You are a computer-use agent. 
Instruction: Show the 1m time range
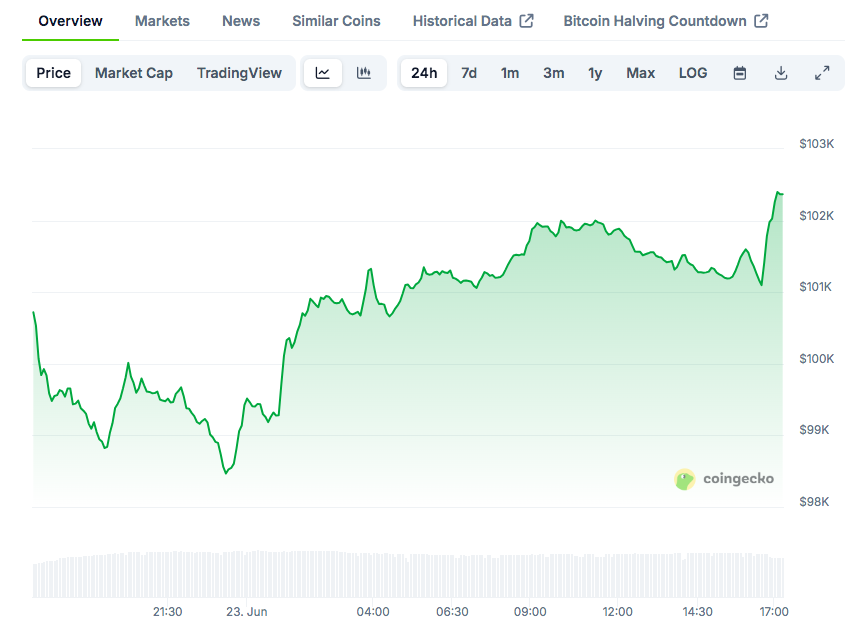click(510, 73)
